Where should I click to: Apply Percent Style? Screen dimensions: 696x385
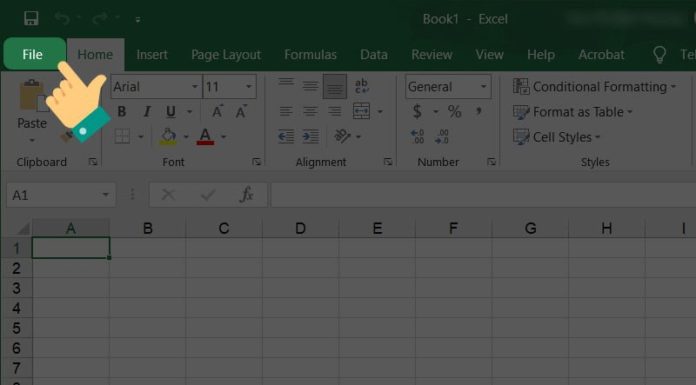[454, 111]
